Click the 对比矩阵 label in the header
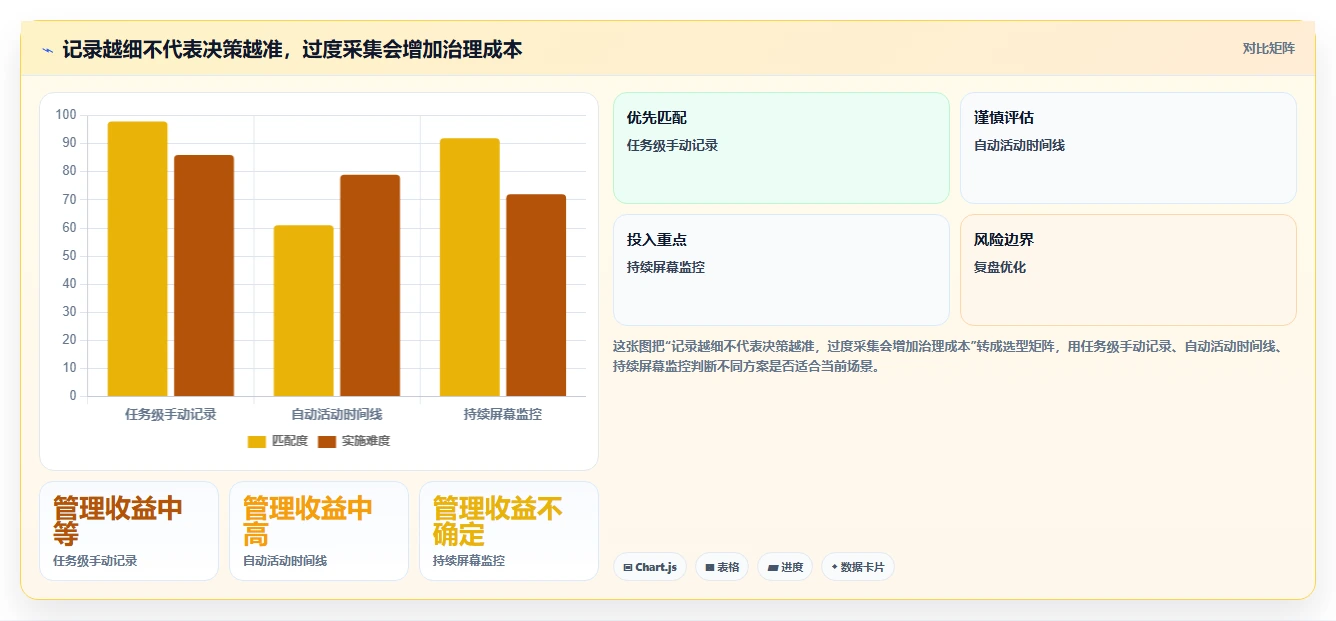Viewport: 1336px width, 621px height. pyautogui.click(x=1268, y=48)
